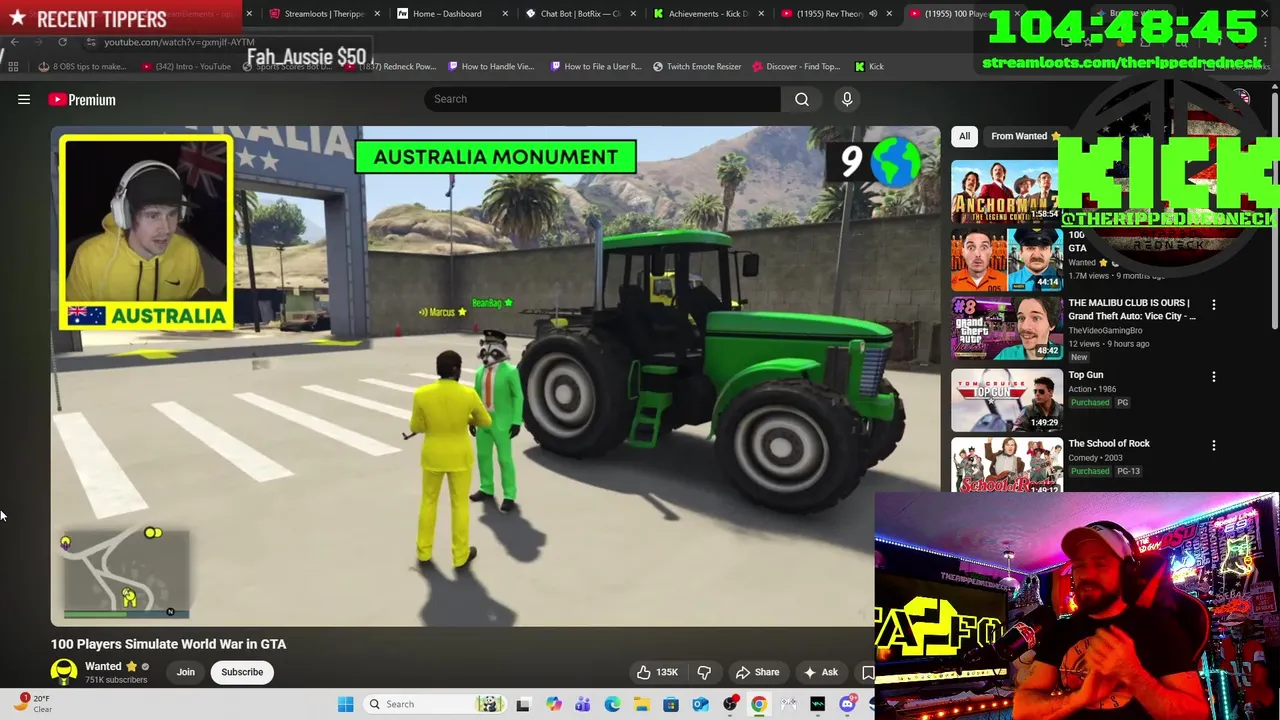The width and height of the screenshot is (1280, 720).
Task: Select the All filter chip
Action: pos(964,136)
